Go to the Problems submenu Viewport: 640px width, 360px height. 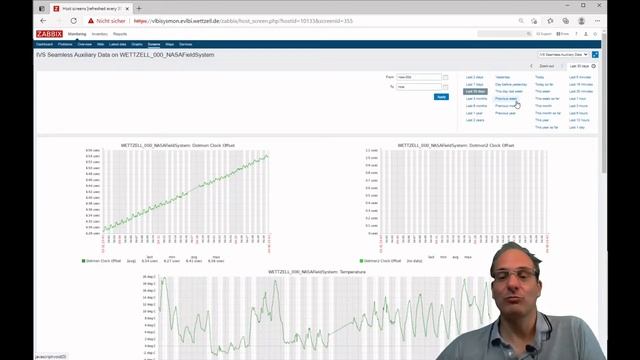tap(65, 44)
